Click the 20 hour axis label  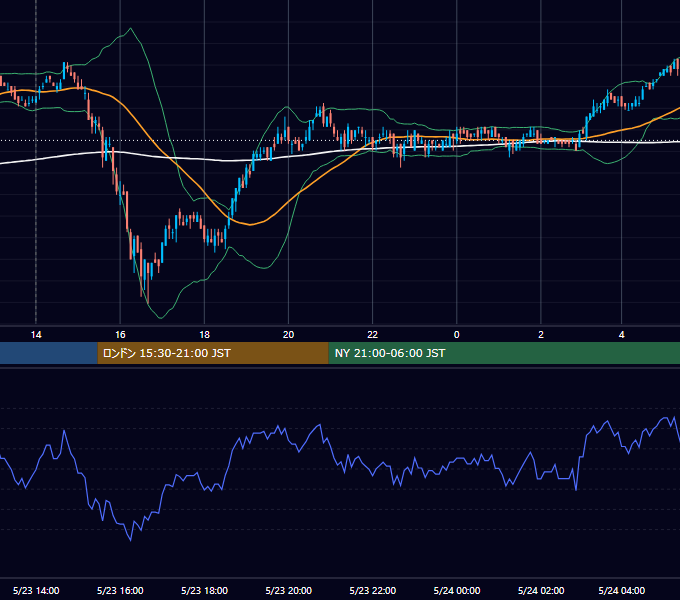(288, 335)
